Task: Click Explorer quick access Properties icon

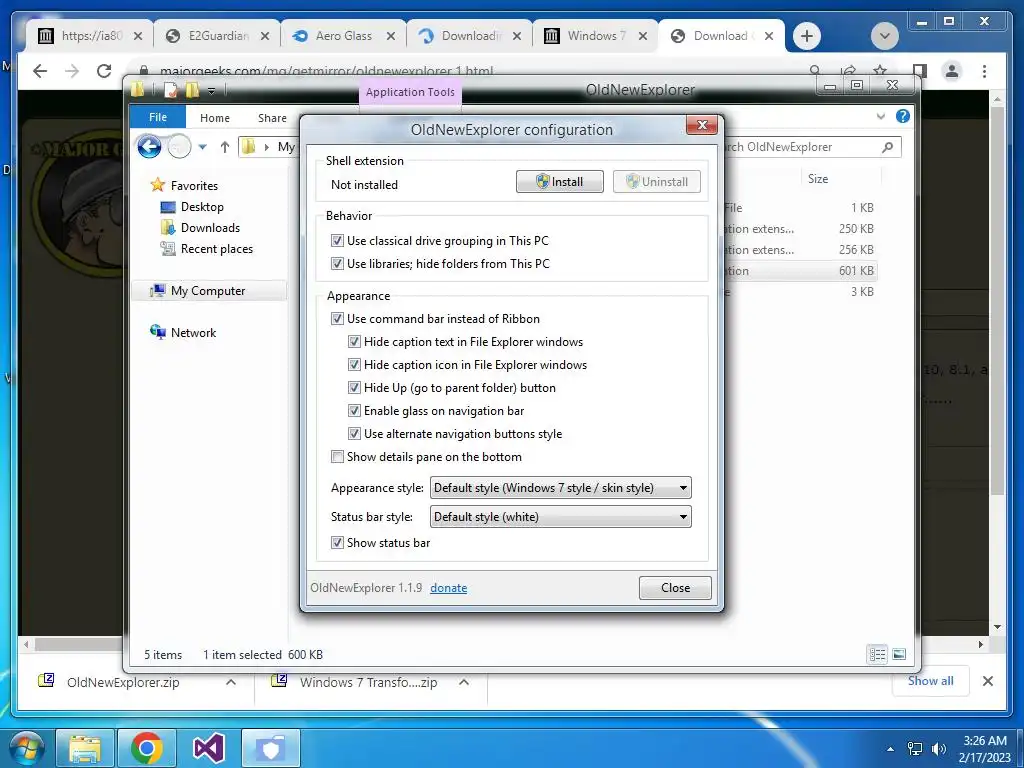Action: click(170, 89)
